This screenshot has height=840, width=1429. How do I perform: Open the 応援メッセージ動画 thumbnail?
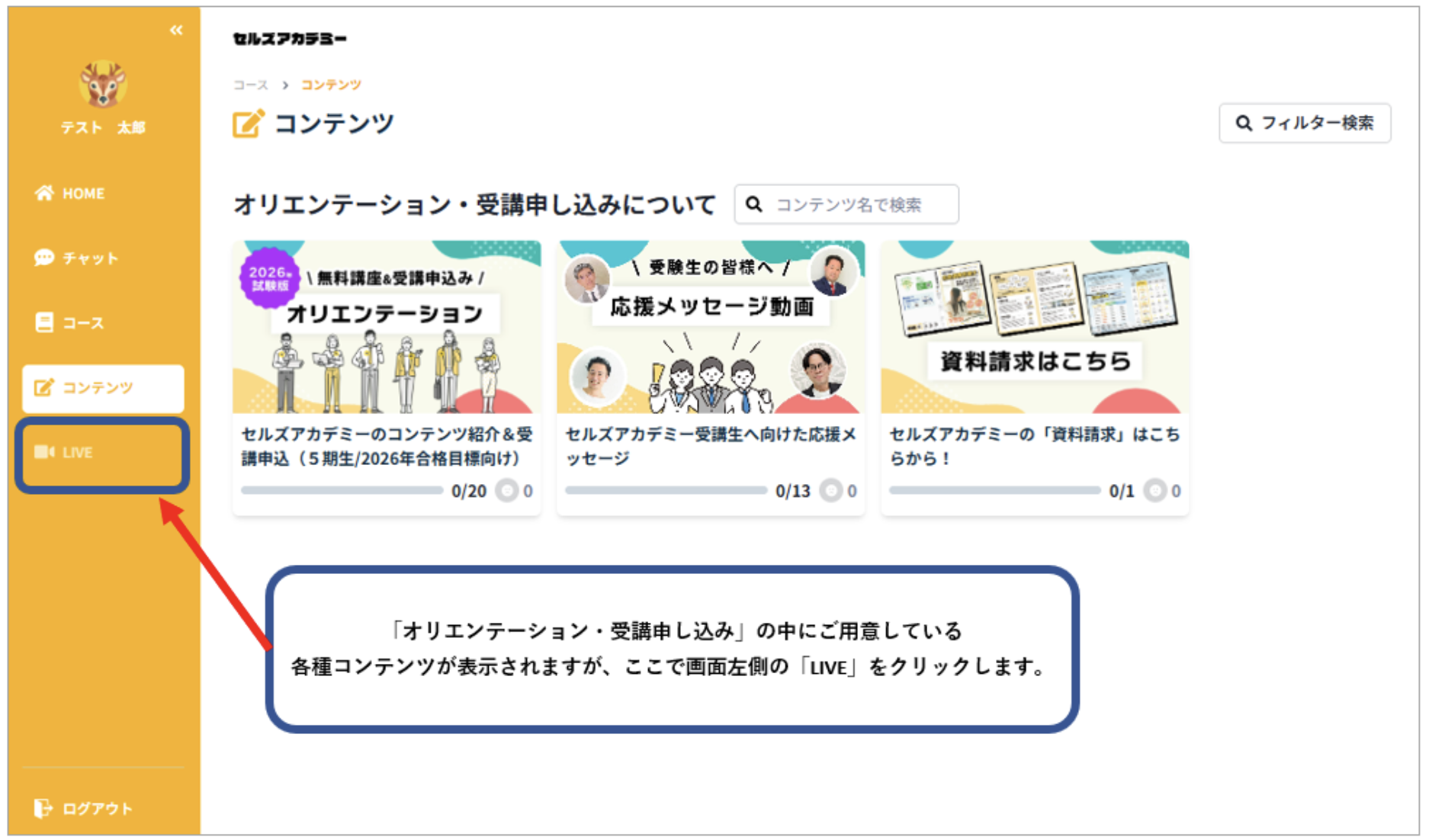tap(711, 328)
